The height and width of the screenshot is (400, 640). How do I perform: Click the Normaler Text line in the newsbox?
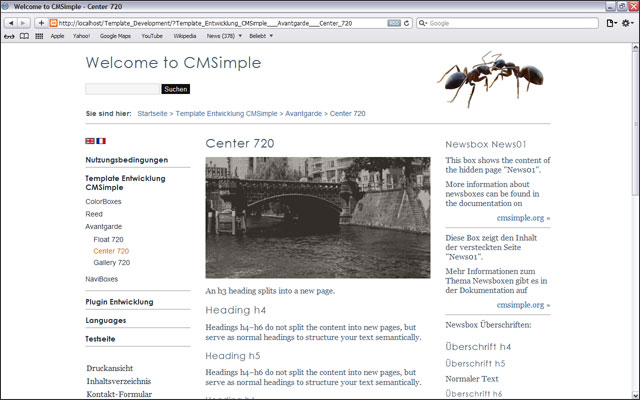point(472,379)
